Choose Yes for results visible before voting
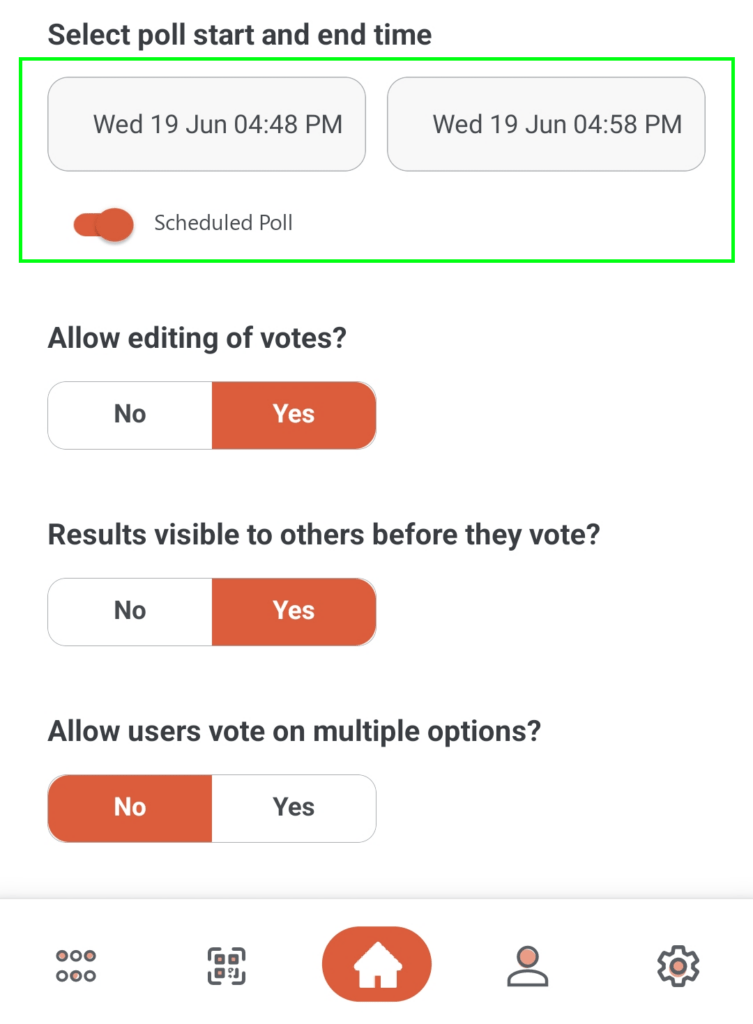 [294, 610]
